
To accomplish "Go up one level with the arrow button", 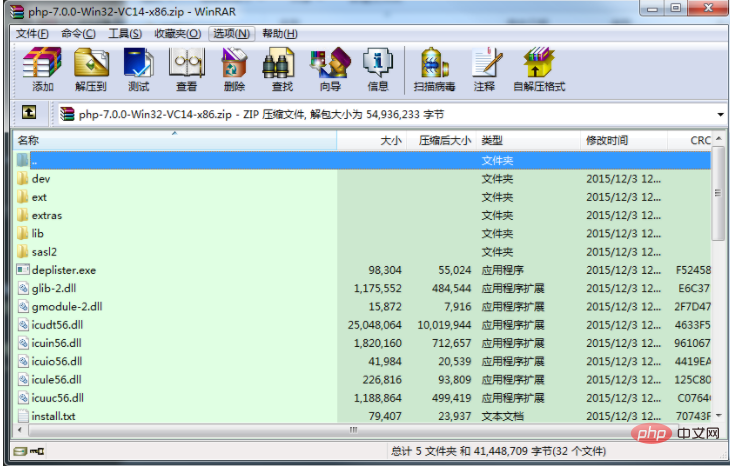I will click(29, 112).
